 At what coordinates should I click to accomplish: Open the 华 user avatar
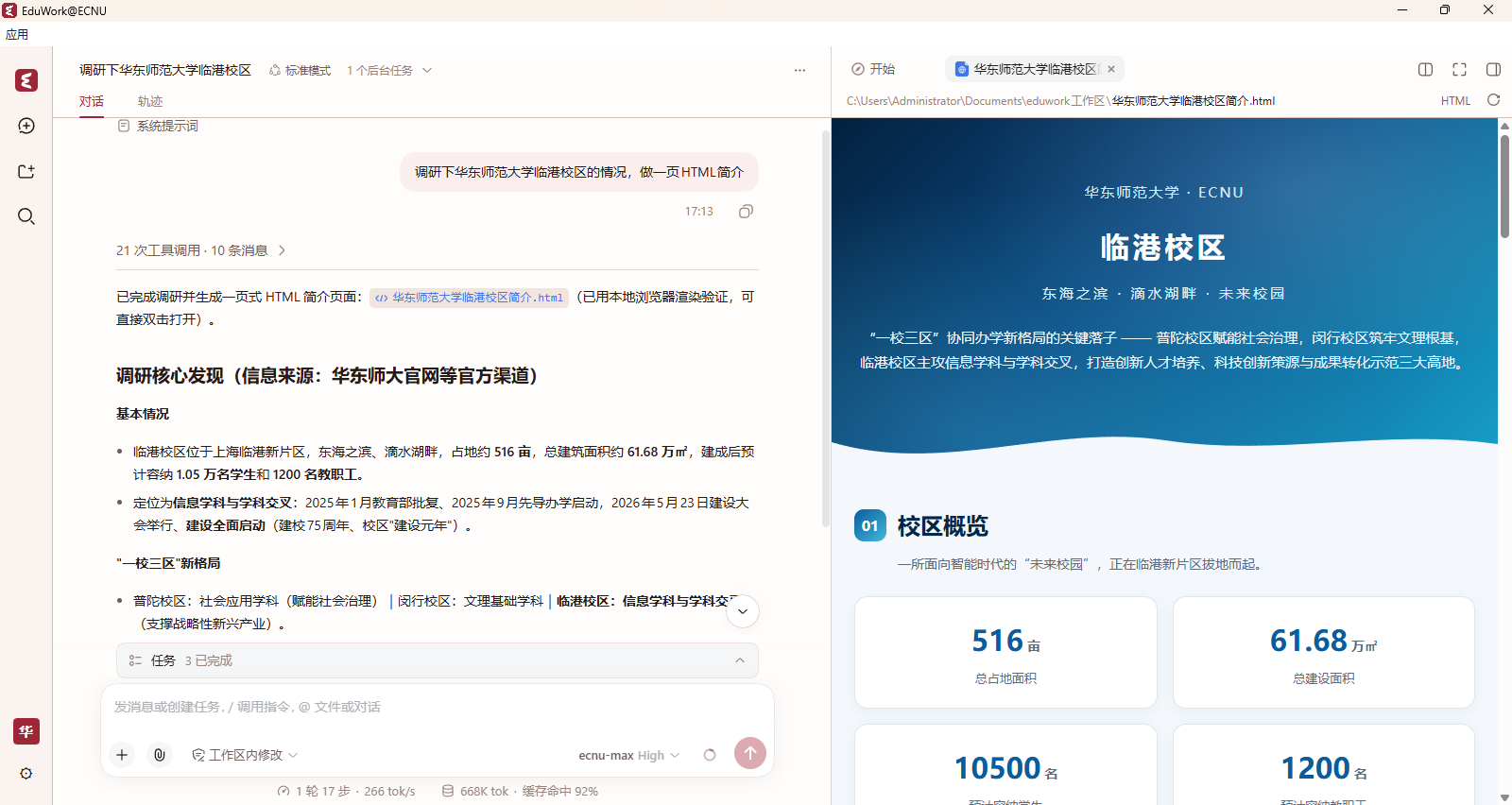pyautogui.click(x=26, y=731)
